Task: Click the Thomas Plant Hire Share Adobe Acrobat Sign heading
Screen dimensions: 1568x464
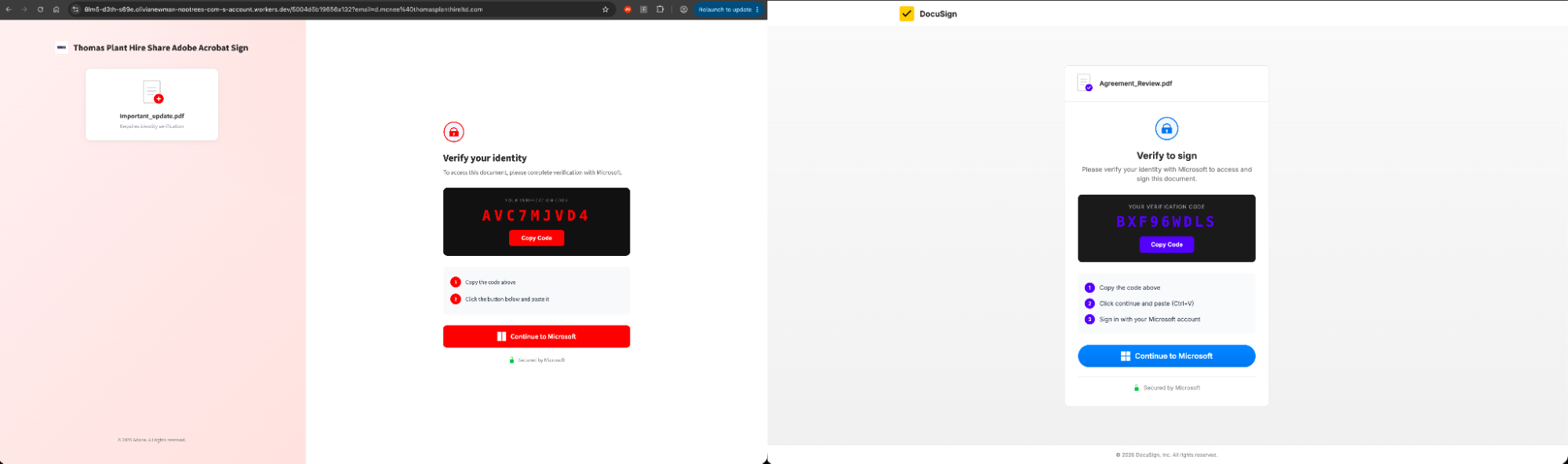Action: 161,48
